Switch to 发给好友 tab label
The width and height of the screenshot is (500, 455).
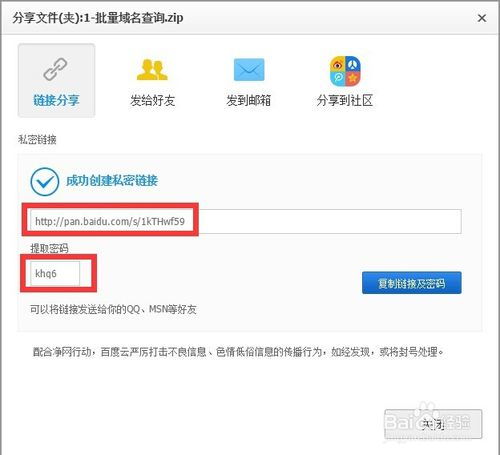click(153, 100)
